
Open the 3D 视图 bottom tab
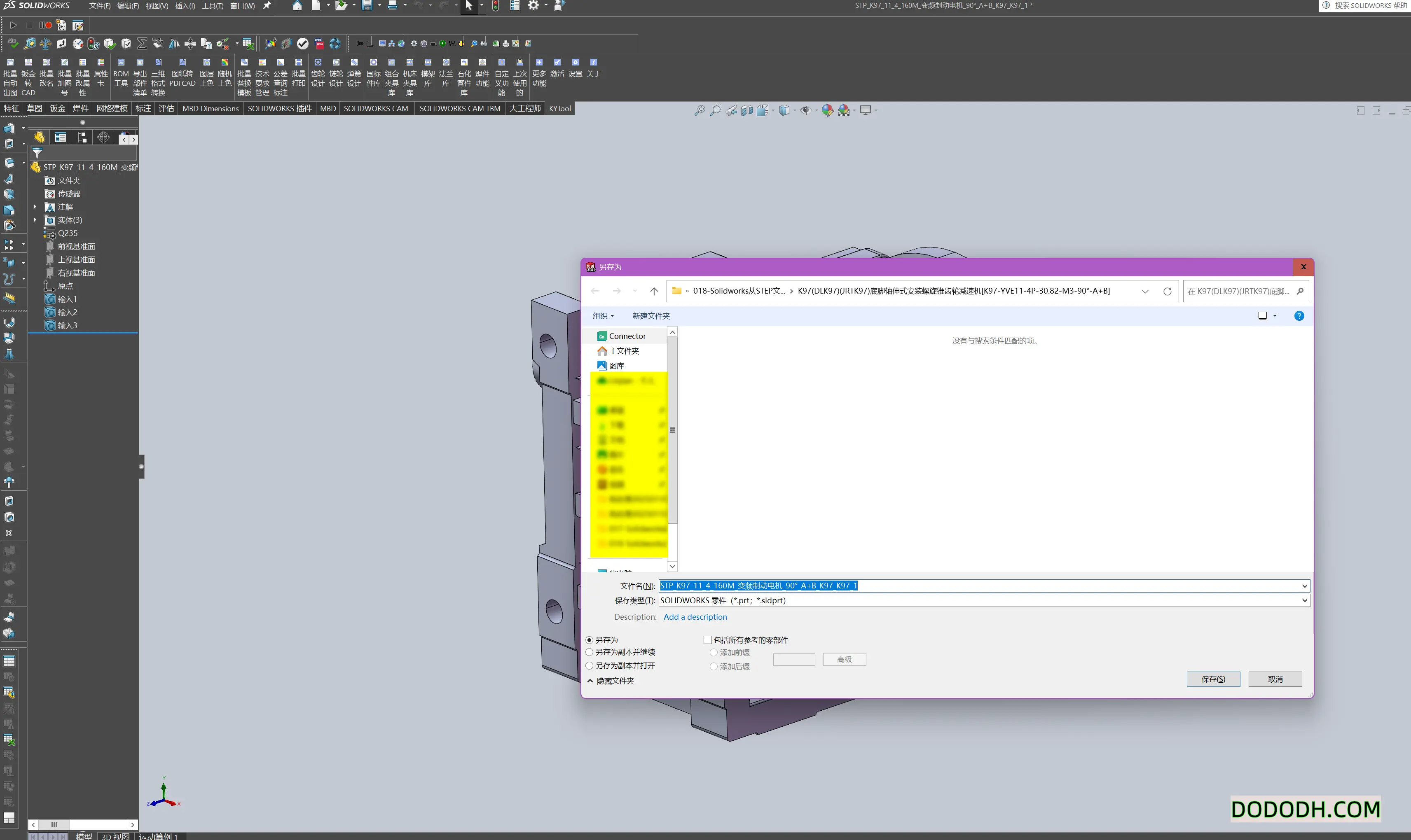[115, 836]
